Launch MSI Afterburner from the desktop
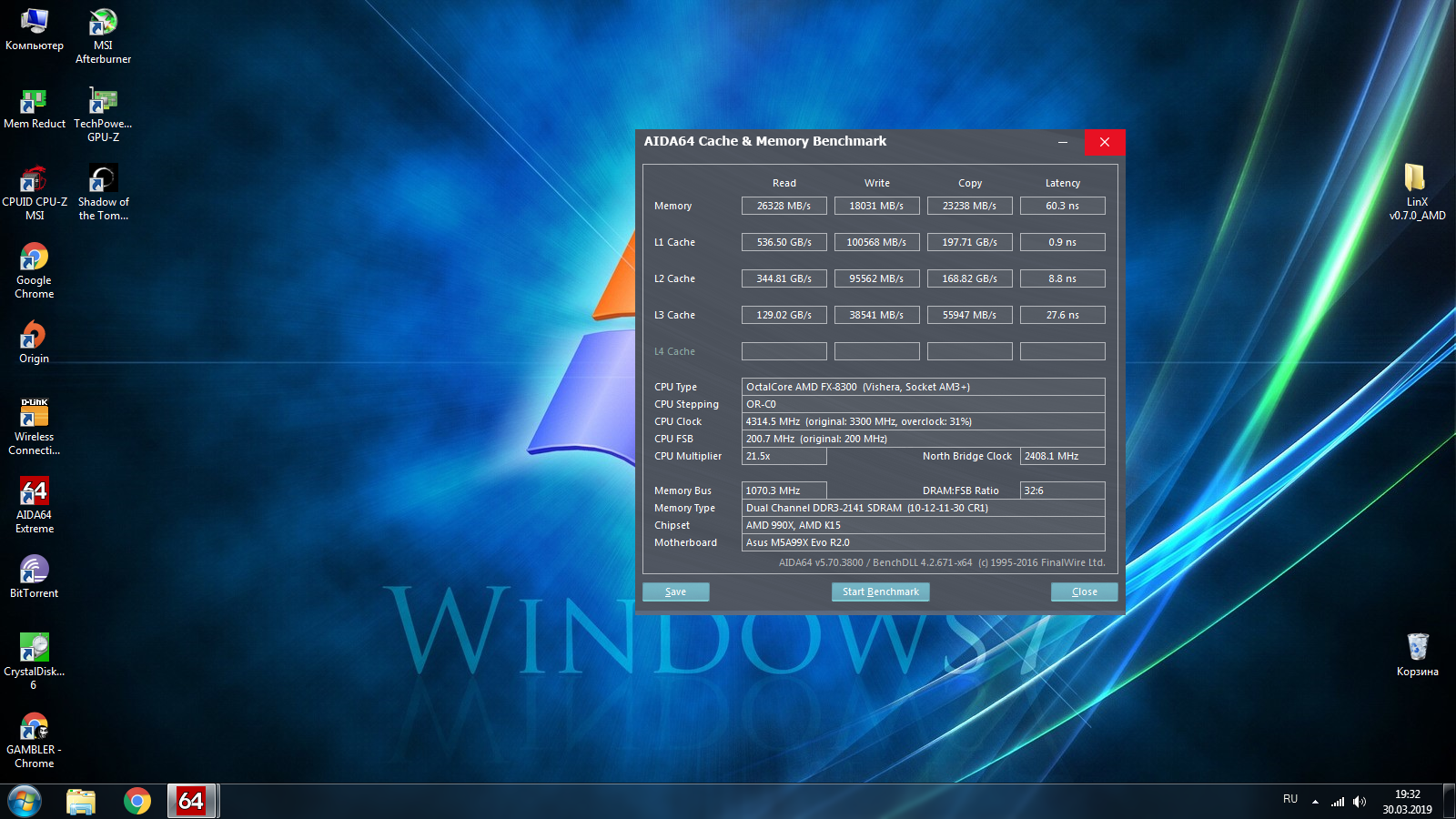 click(103, 36)
